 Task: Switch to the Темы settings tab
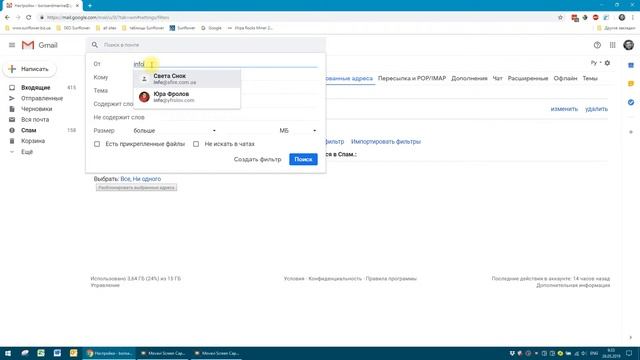590,78
